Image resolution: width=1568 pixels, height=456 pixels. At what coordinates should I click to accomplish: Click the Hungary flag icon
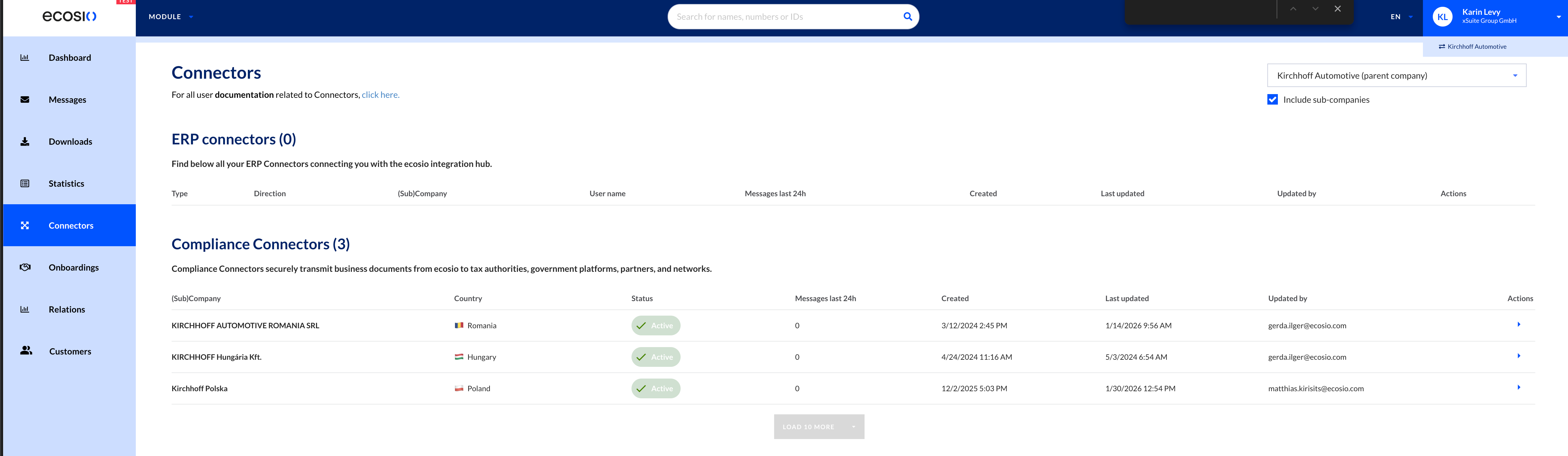(459, 357)
